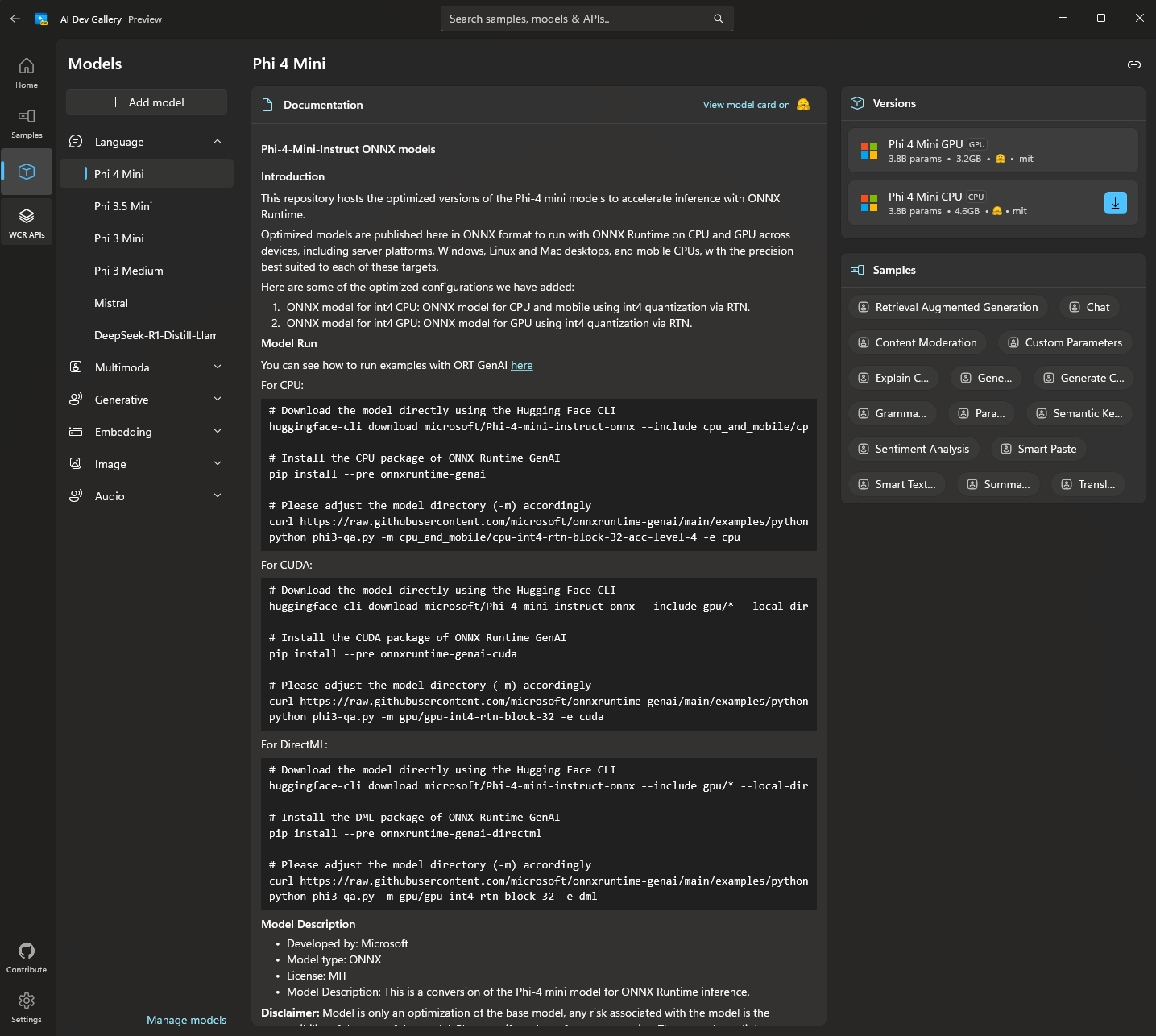Screen dimensions: 1156x1036
Task: Open WCR APIs from the sidebar
Action: (27, 222)
